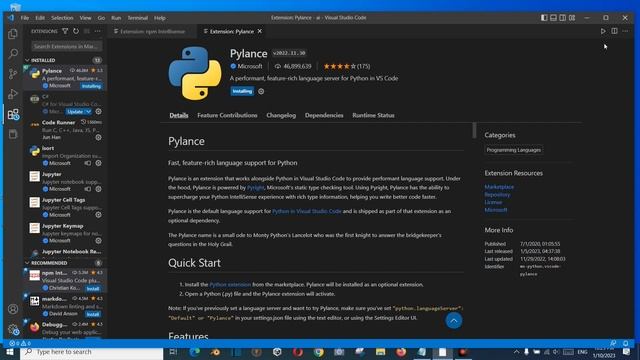Image resolution: width=640 pixels, height=360 pixels.
Task: Toggle the secondary side bar
Action: coord(563,18)
